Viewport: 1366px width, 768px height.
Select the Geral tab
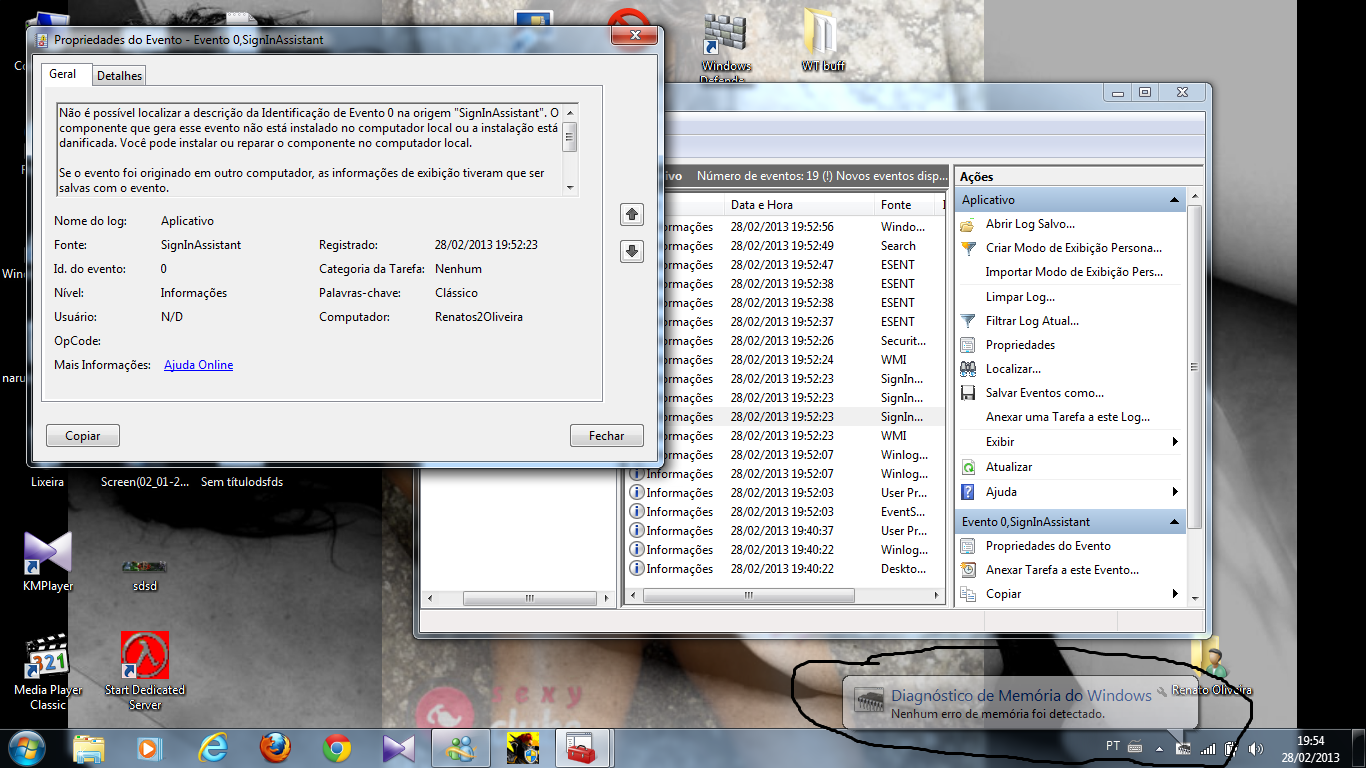coord(63,74)
